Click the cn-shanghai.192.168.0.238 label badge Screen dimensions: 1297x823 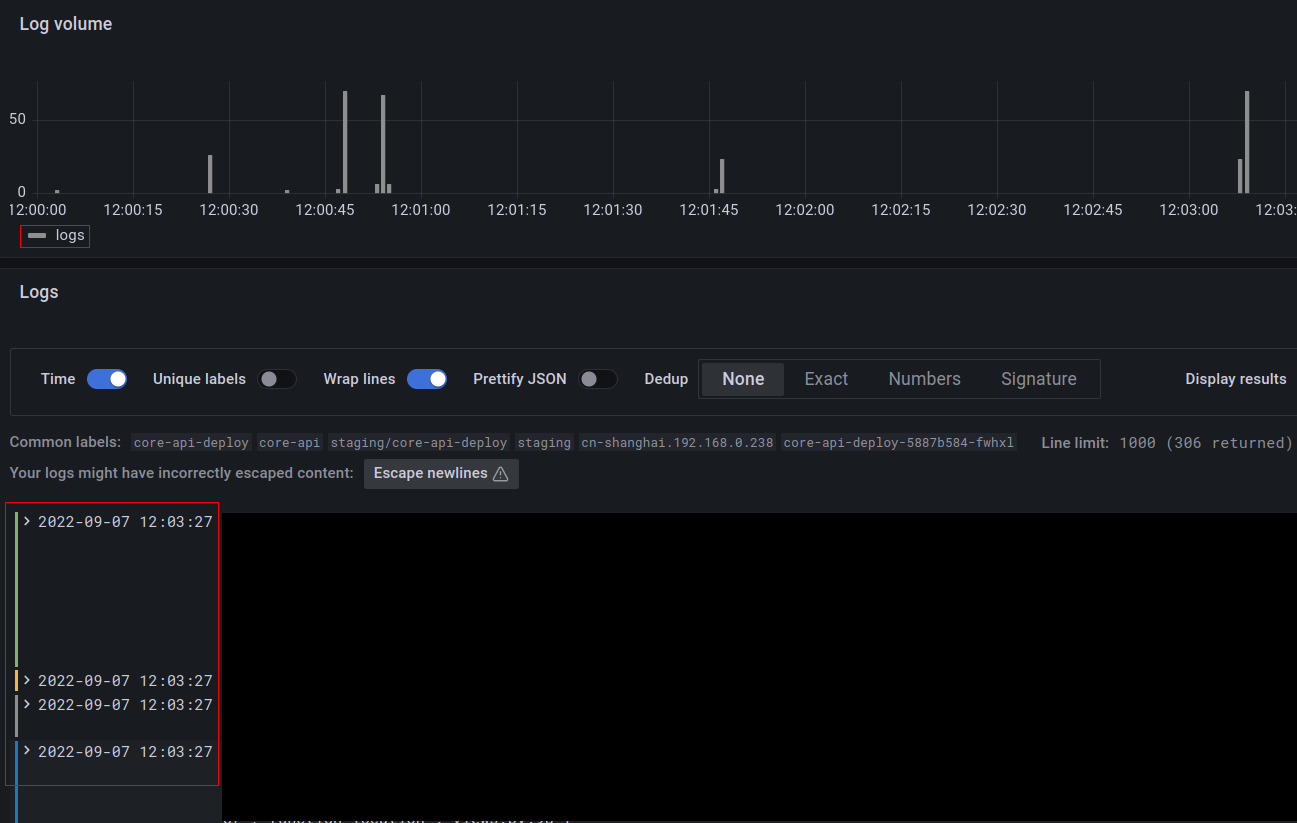point(677,442)
